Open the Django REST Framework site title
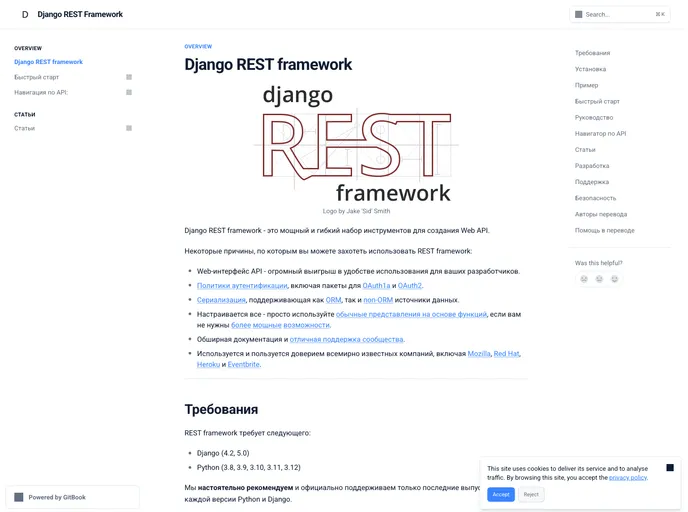The image size is (688, 512). pyautogui.click(x=80, y=14)
